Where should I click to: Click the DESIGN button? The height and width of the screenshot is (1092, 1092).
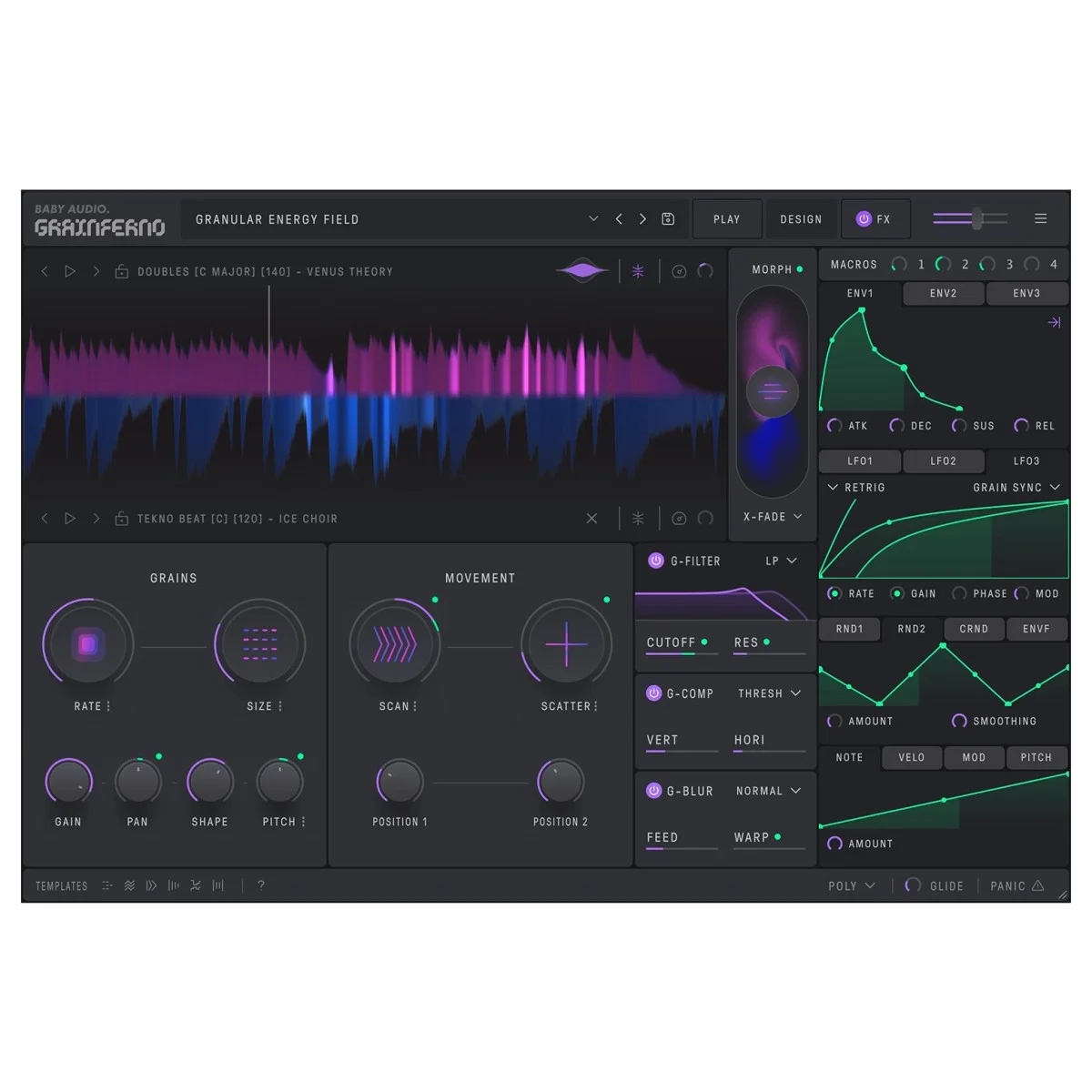click(x=801, y=219)
